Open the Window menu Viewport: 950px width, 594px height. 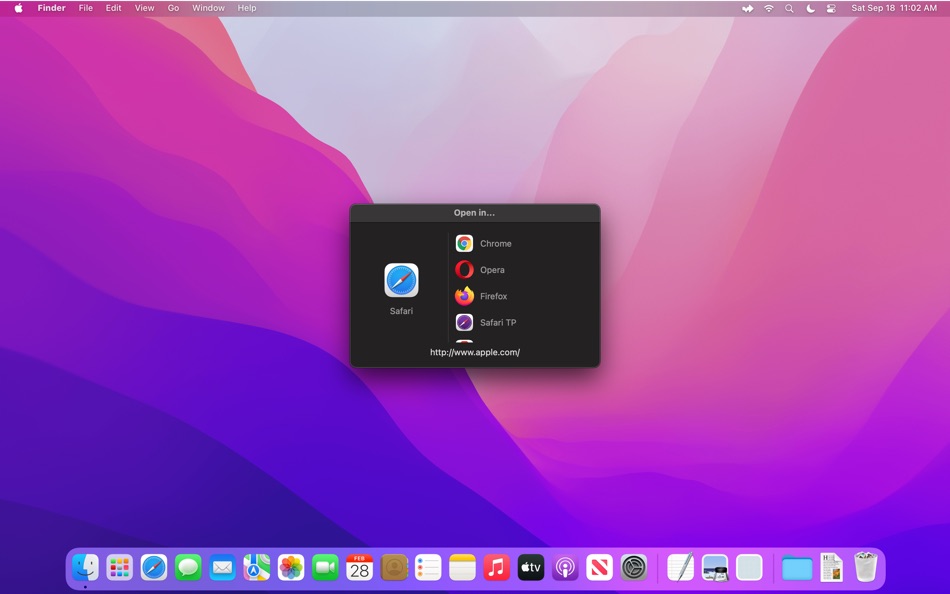pyautogui.click(x=208, y=8)
